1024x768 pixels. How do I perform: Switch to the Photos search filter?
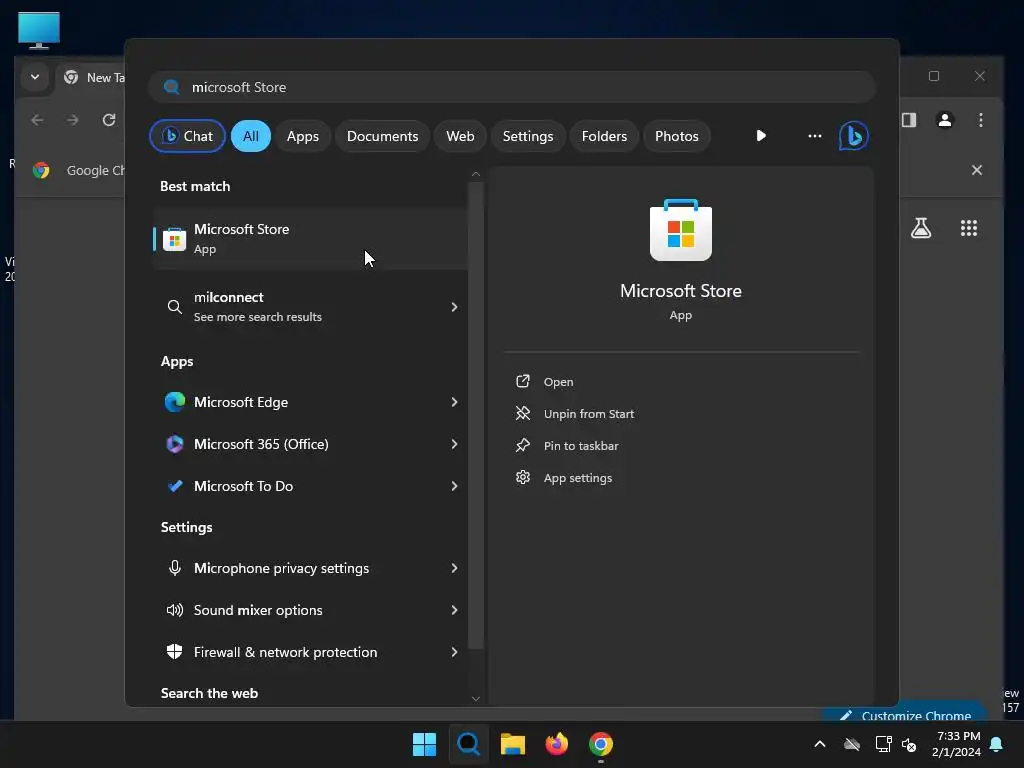677,136
